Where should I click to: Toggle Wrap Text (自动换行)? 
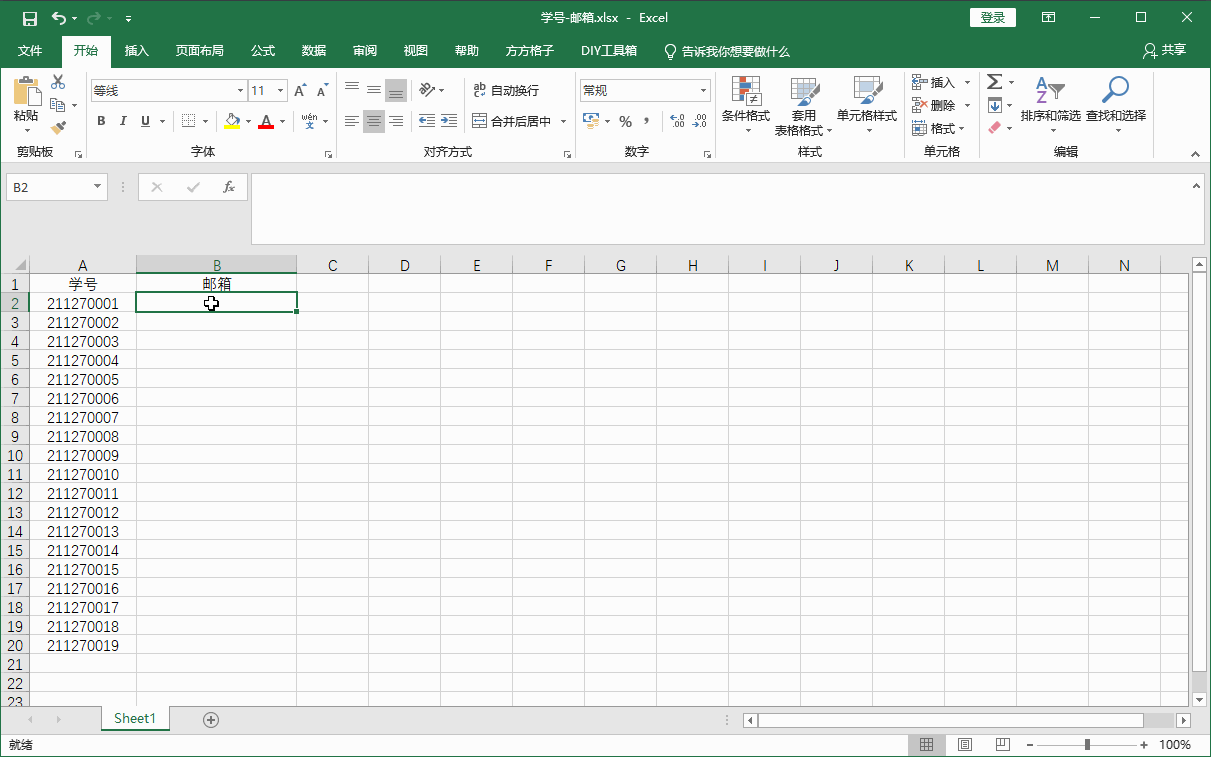[x=506, y=90]
